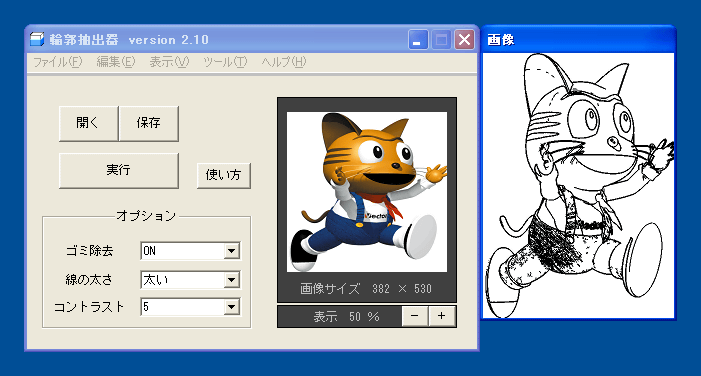Click the 保存 button
This screenshot has height=376, width=701.
[149, 123]
